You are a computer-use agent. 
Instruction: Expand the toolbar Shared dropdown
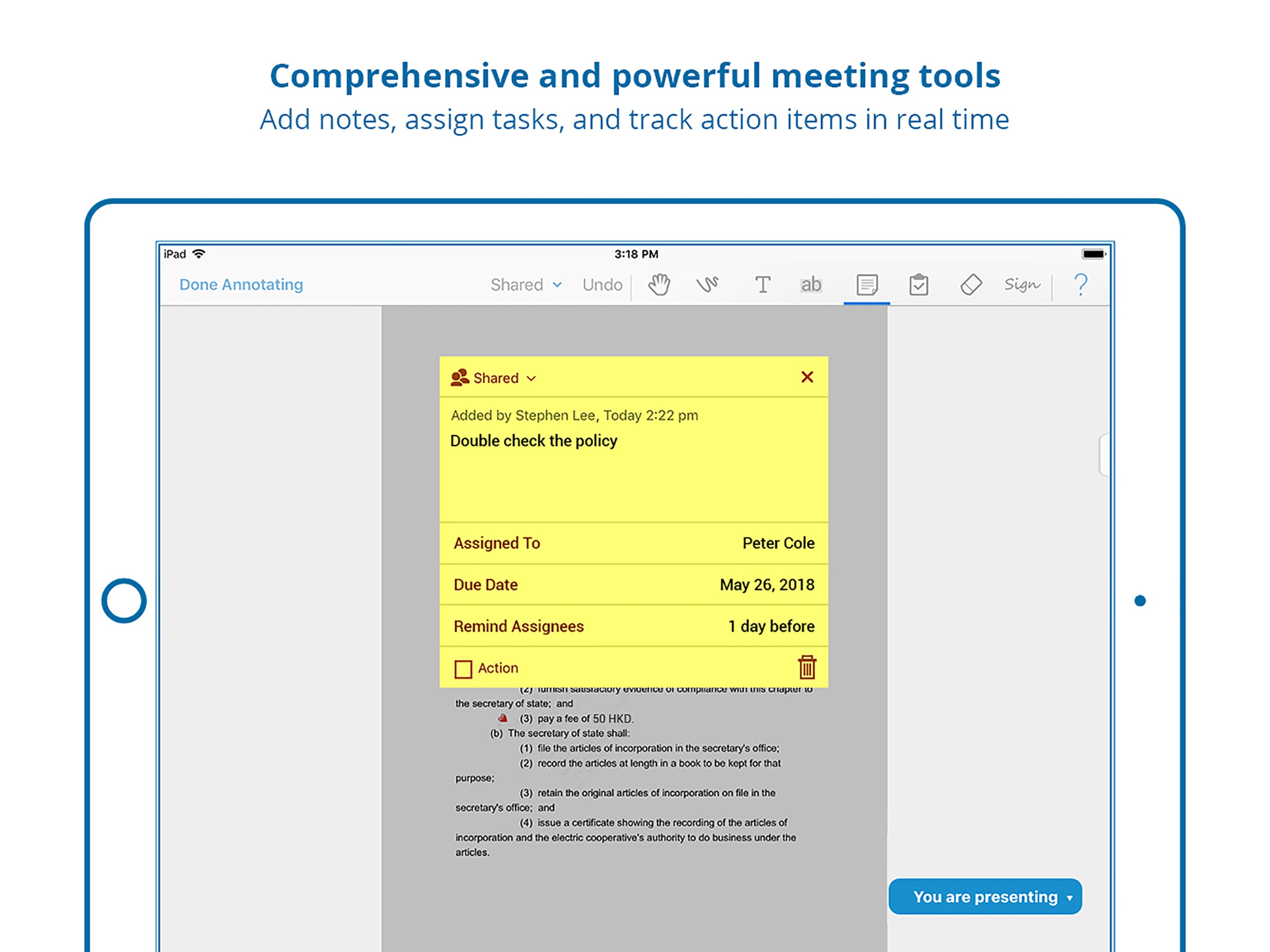525,285
